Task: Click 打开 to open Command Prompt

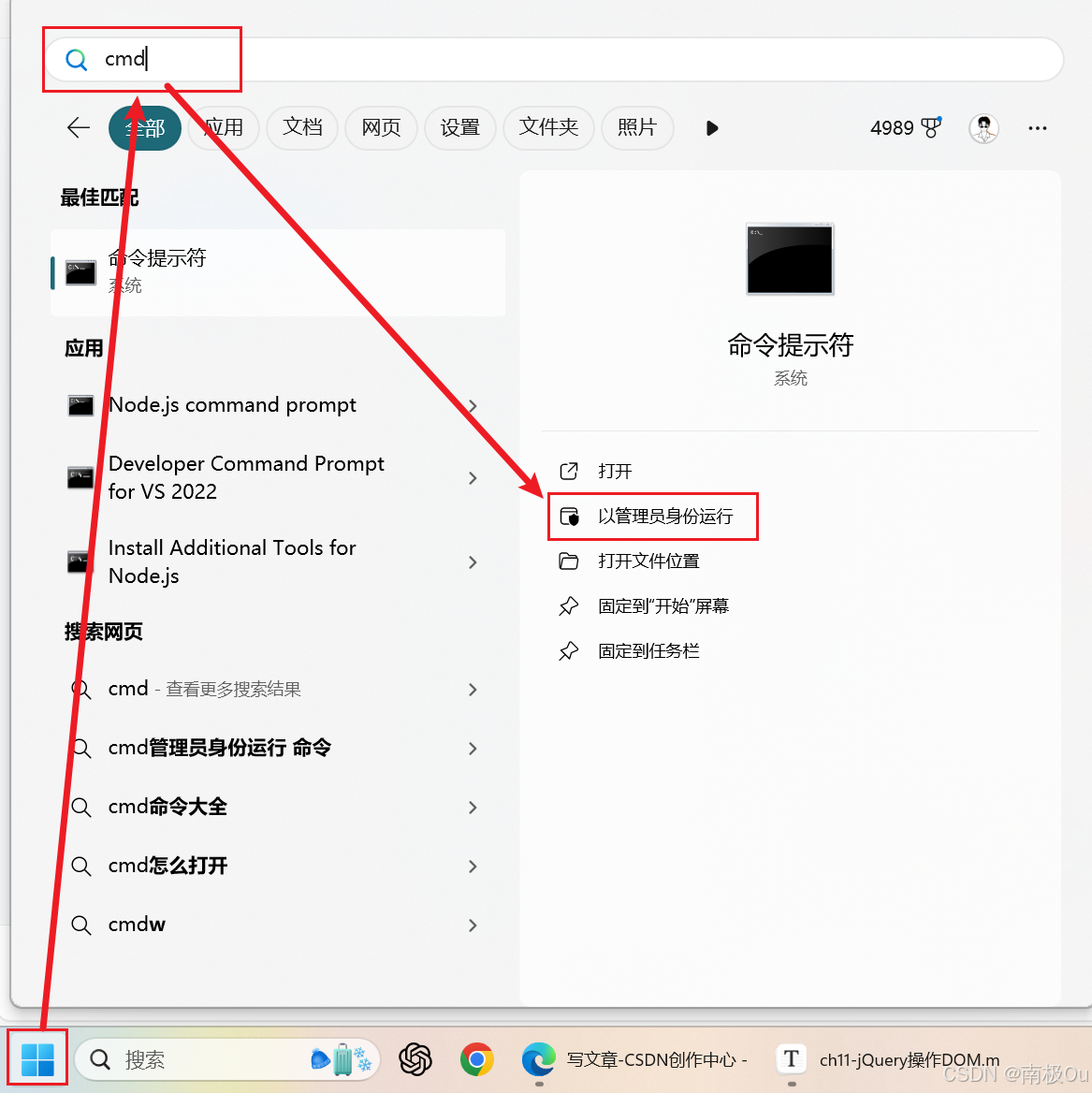Action: (x=615, y=472)
